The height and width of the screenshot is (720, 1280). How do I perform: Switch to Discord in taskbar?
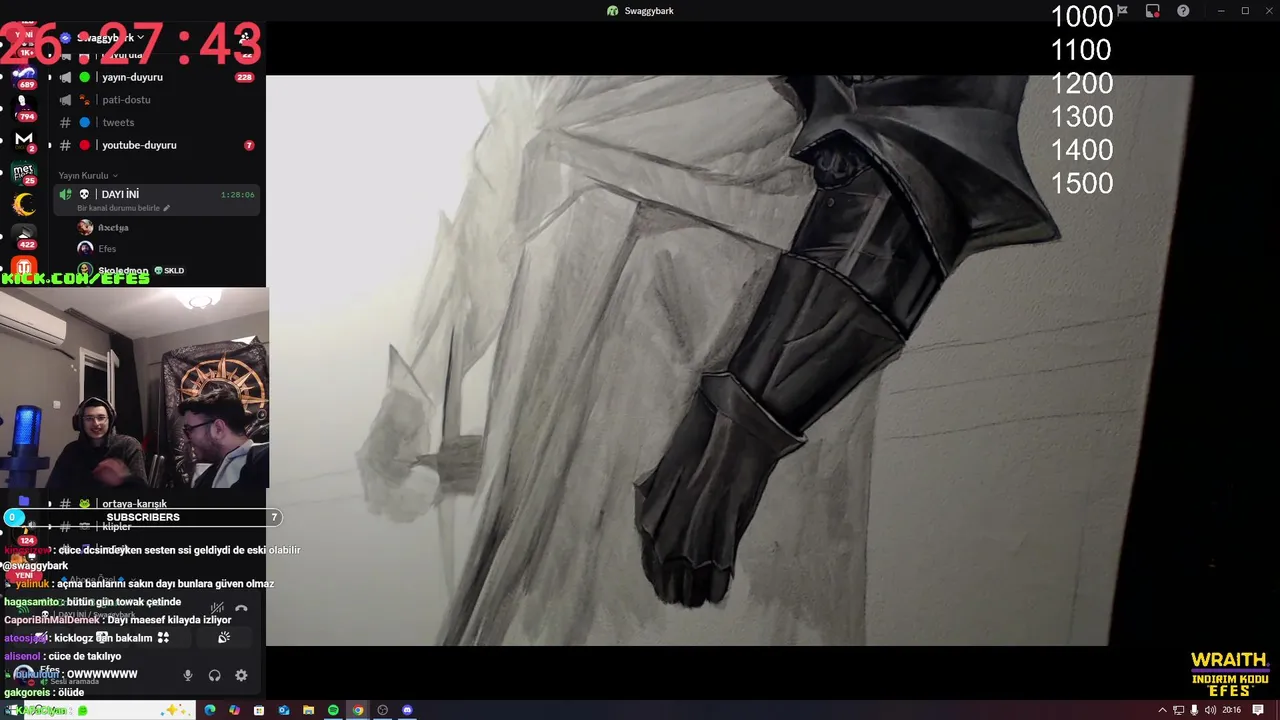tap(407, 710)
